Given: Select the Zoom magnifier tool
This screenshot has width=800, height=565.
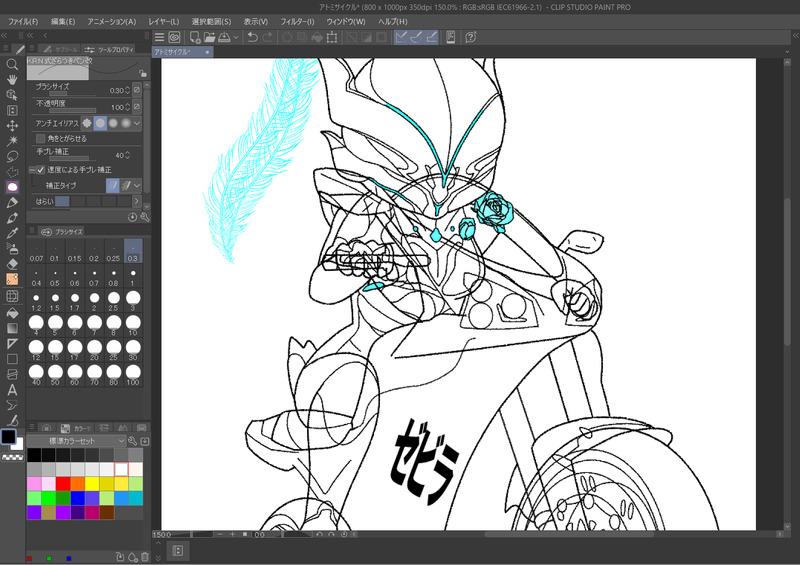Looking at the screenshot, I should pos(12,64).
